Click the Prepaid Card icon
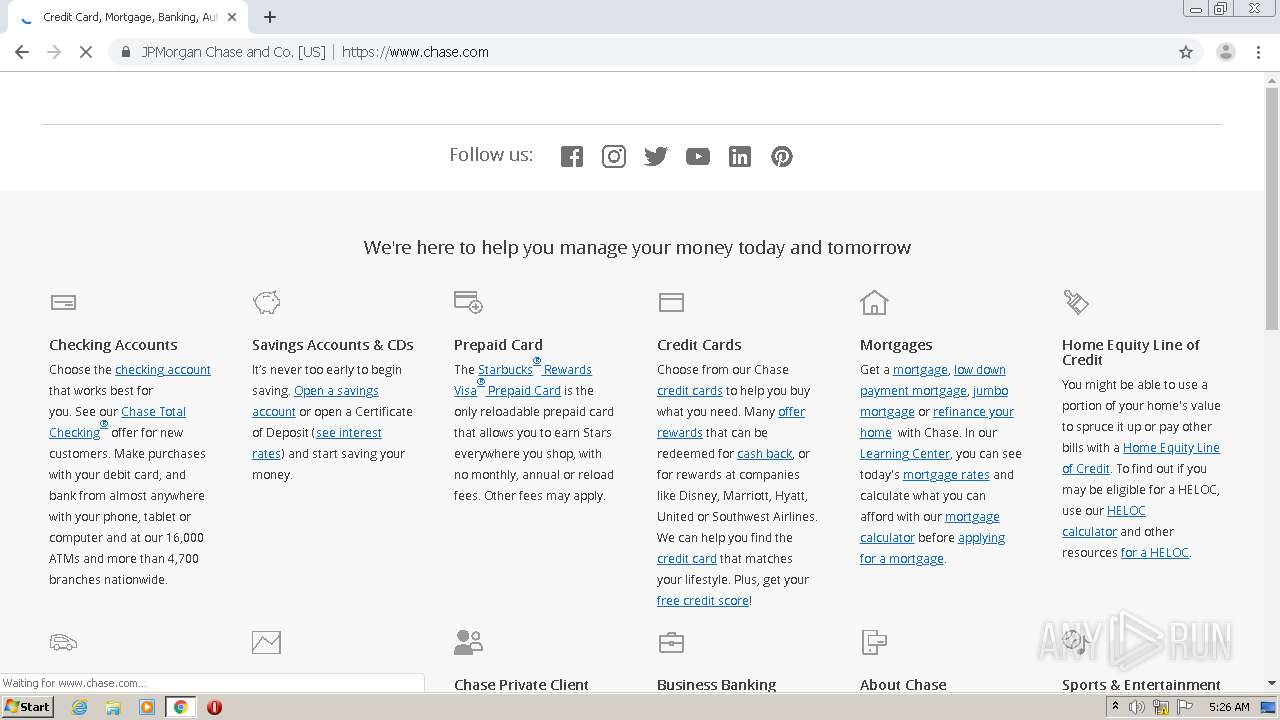The image size is (1280, 720). pos(468,301)
